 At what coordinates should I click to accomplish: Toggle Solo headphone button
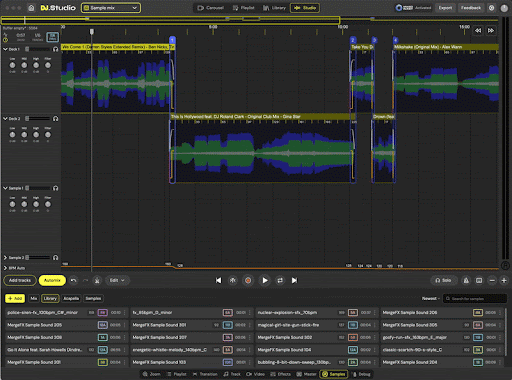point(443,280)
